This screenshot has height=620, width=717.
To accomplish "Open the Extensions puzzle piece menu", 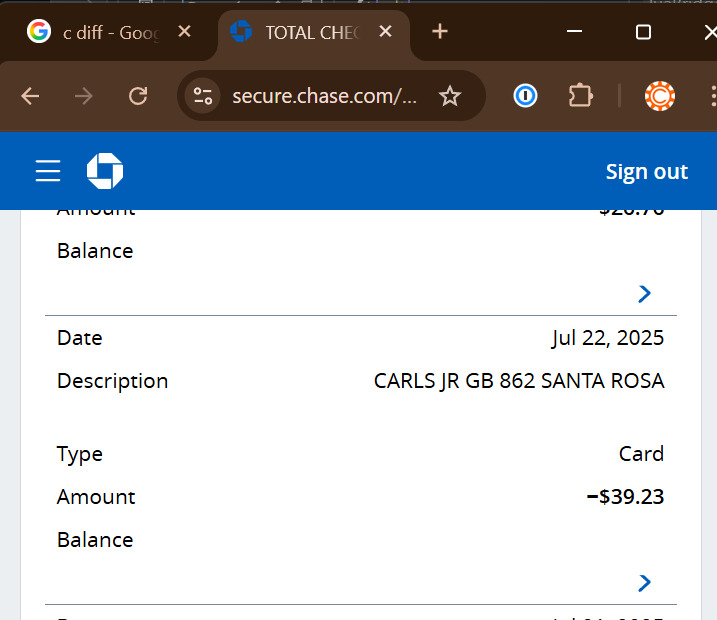I will pos(580,96).
